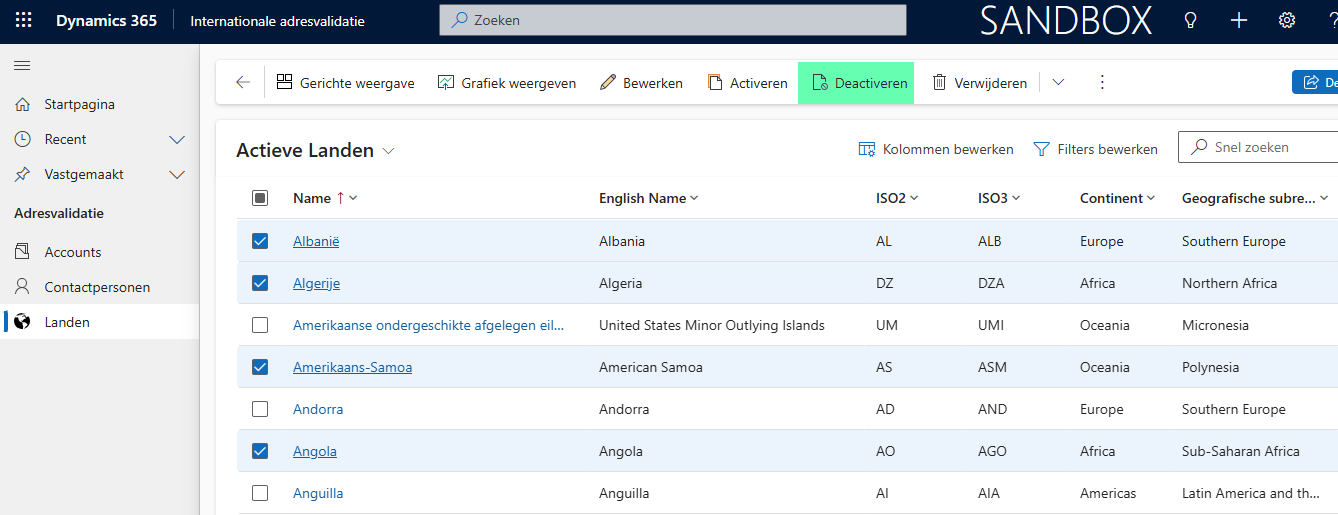Open the Actieve Landen view dropdown
The image size is (1338, 515).
(x=388, y=151)
